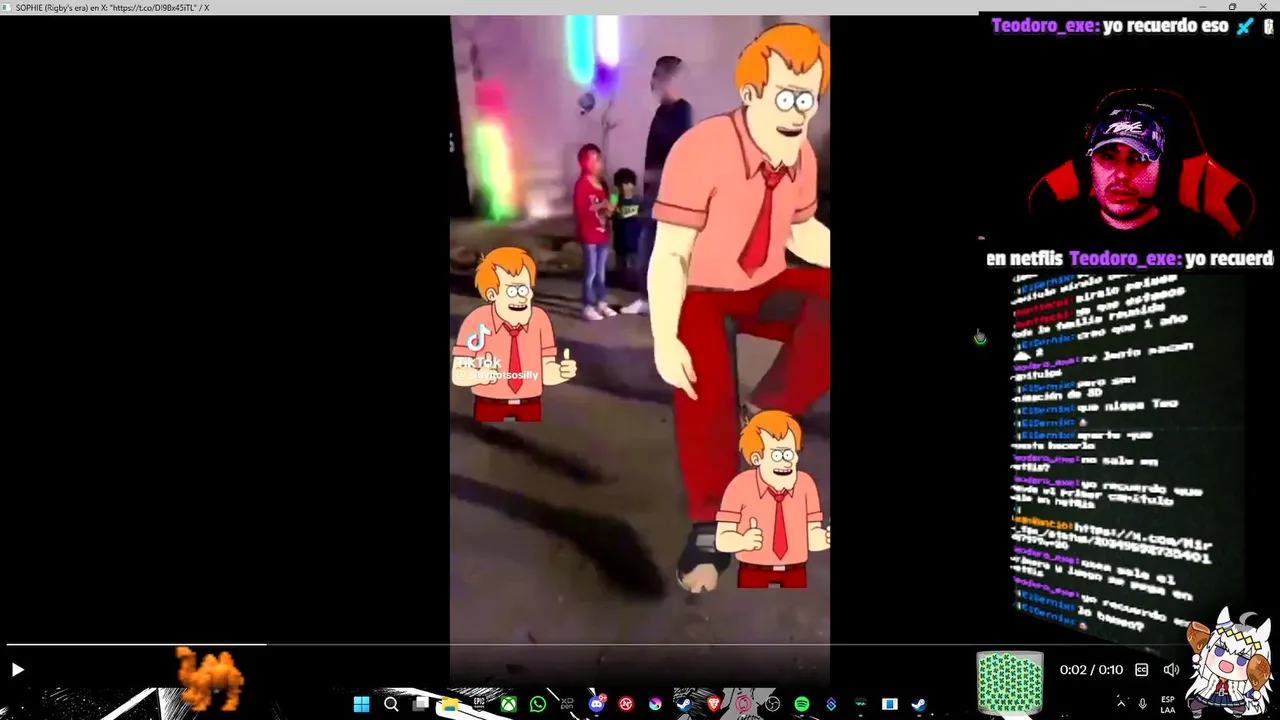
Task: Open the pink ring app on the taskbar
Action: (x=743, y=704)
